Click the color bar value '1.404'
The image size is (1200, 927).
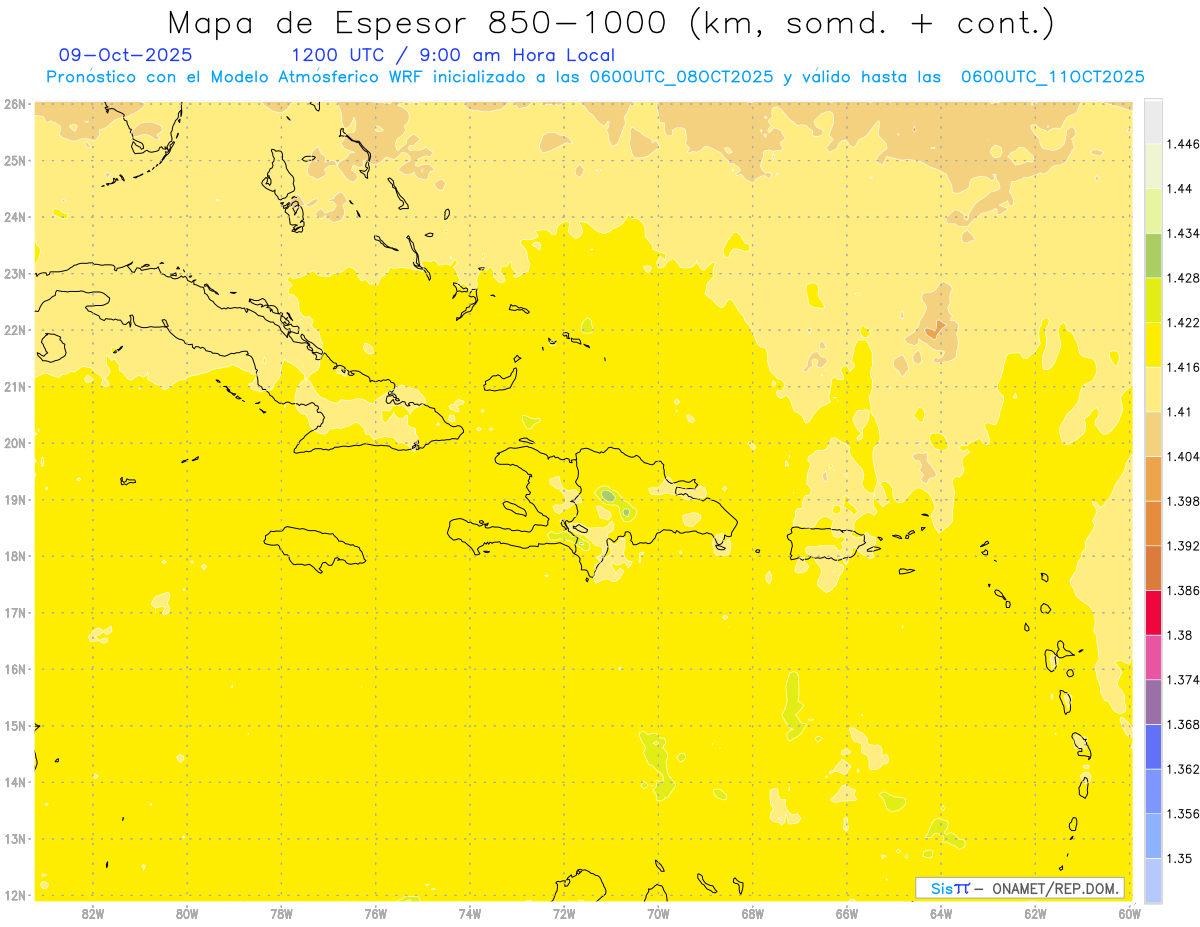pyautogui.click(x=1183, y=456)
